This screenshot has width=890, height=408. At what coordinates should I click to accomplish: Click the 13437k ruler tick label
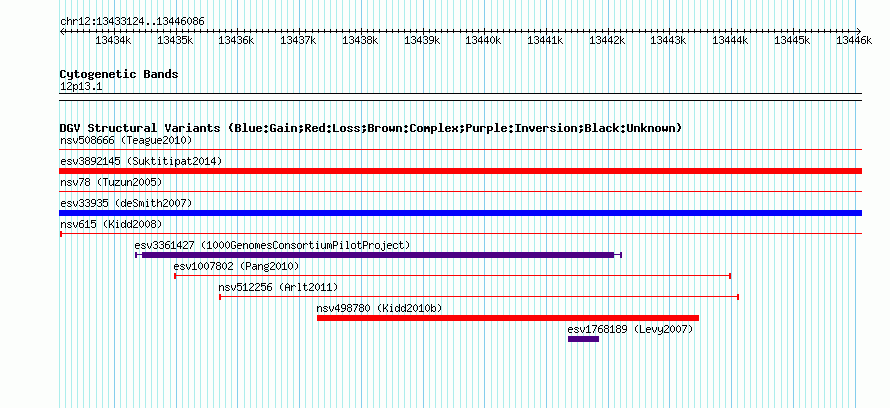(299, 40)
